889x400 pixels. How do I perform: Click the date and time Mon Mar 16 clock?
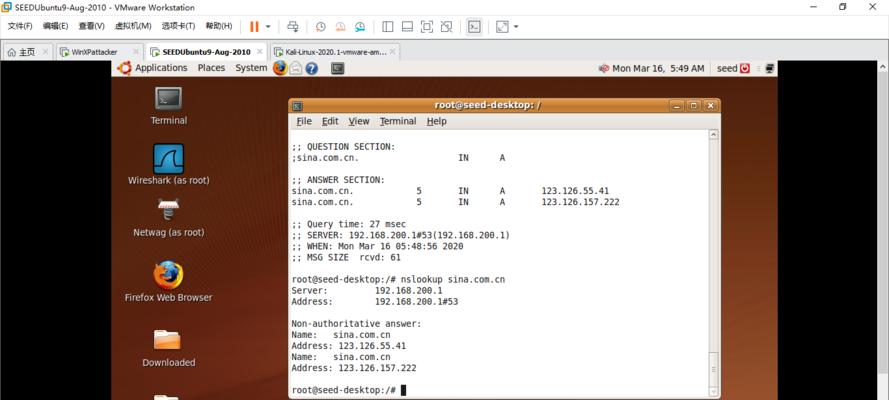point(658,69)
